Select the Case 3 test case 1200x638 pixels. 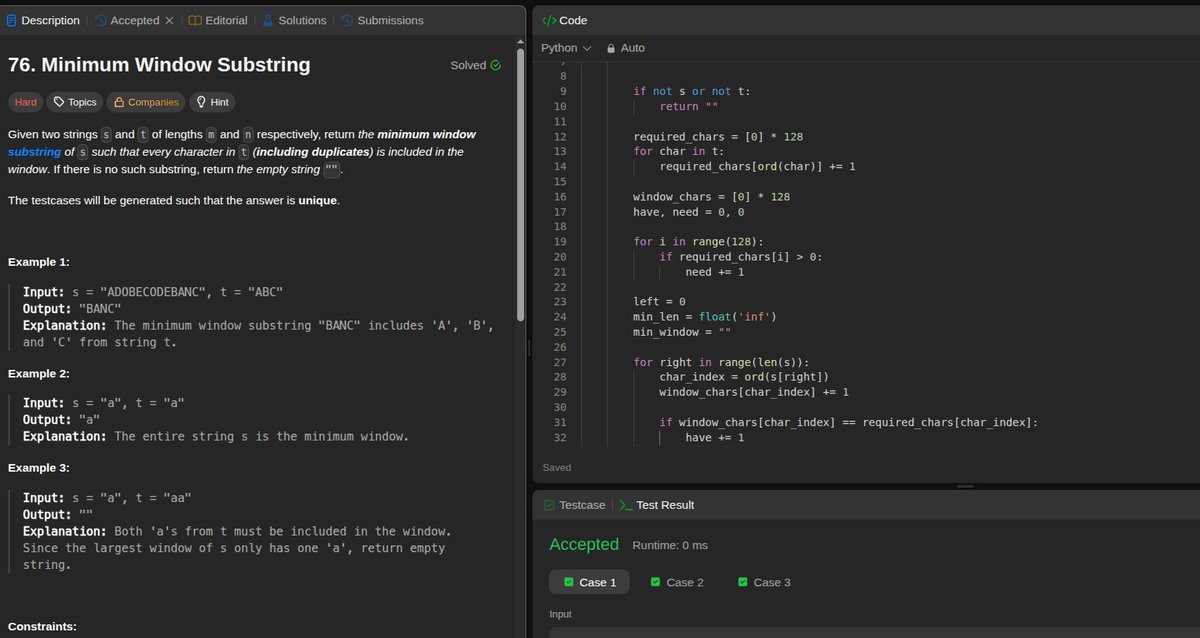pos(763,582)
